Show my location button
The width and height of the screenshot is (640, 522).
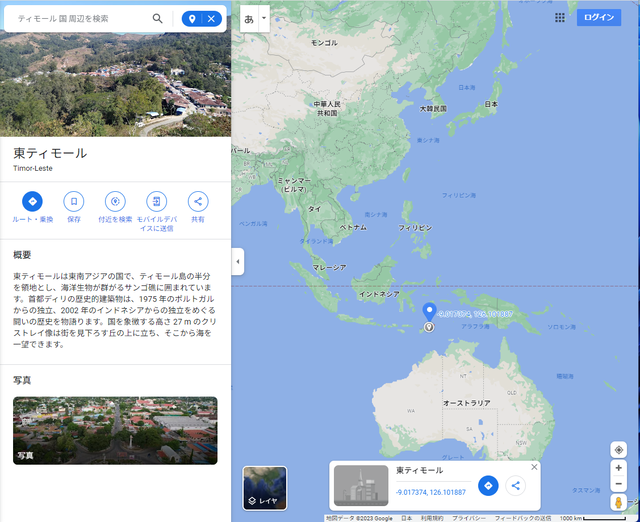[x=618, y=450]
